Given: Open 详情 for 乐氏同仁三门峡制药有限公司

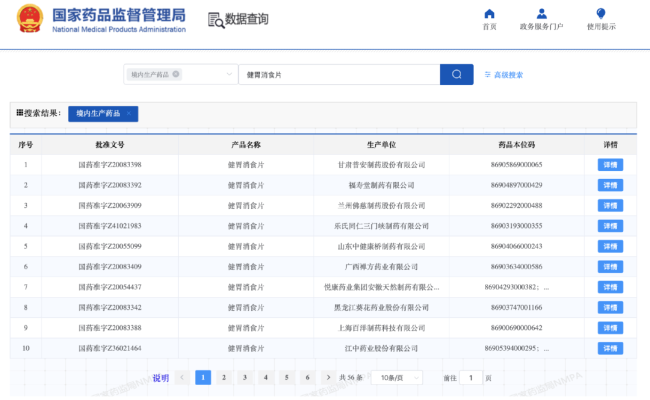Looking at the screenshot, I should point(610,226).
